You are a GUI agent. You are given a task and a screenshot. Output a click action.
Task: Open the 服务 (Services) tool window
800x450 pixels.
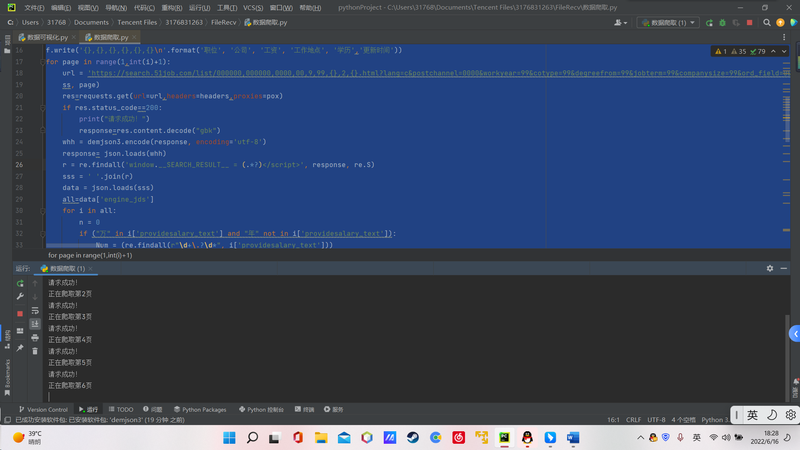tap(334, 409)
